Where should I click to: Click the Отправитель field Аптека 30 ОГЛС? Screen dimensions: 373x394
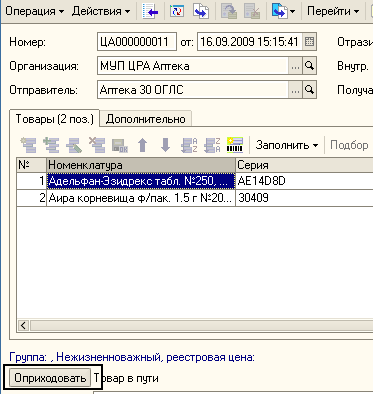[x=193, y=90]
